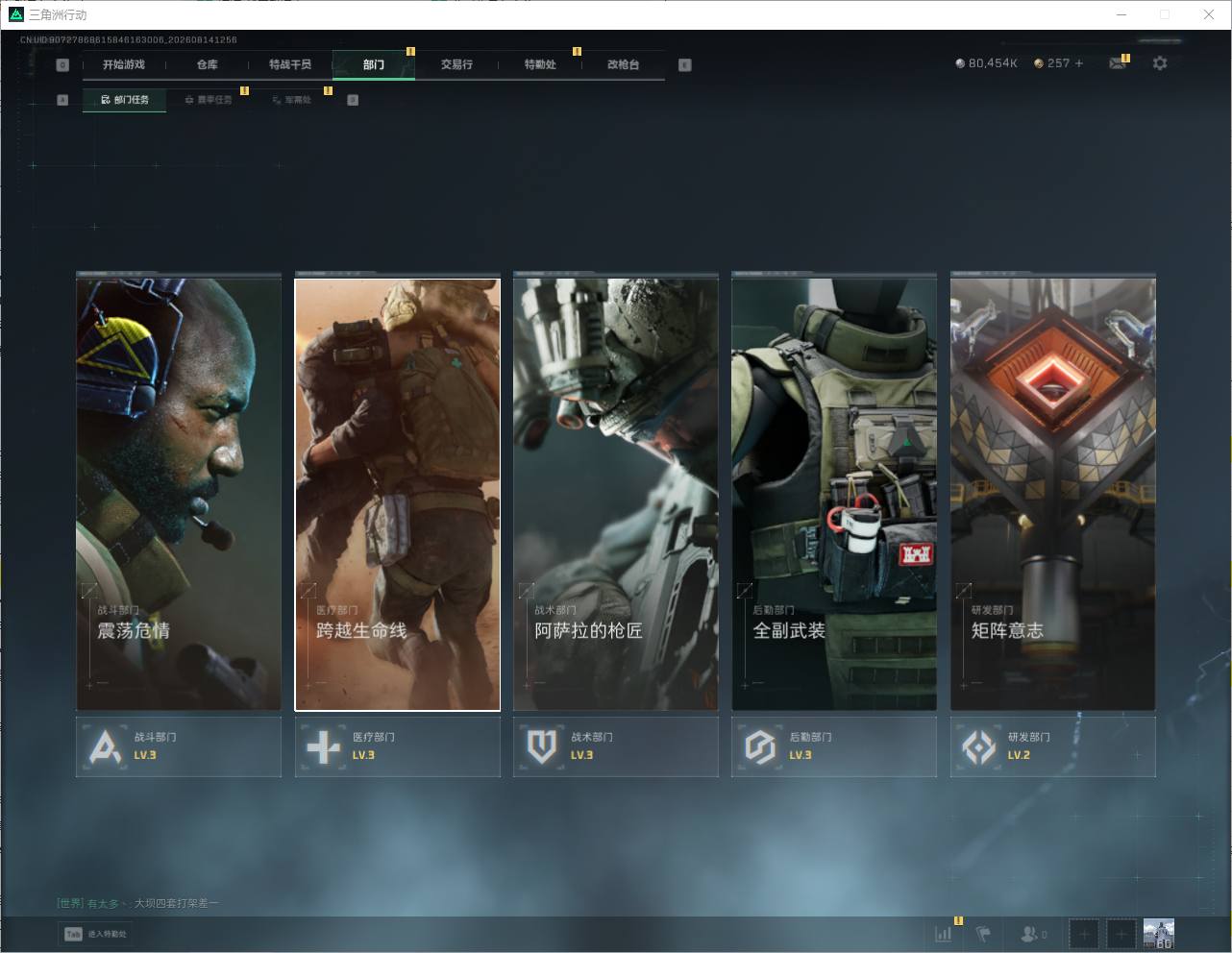1232x953 pixels.
Task: Minimize the 三角洲行动 window
Action: pos(1121,14)
